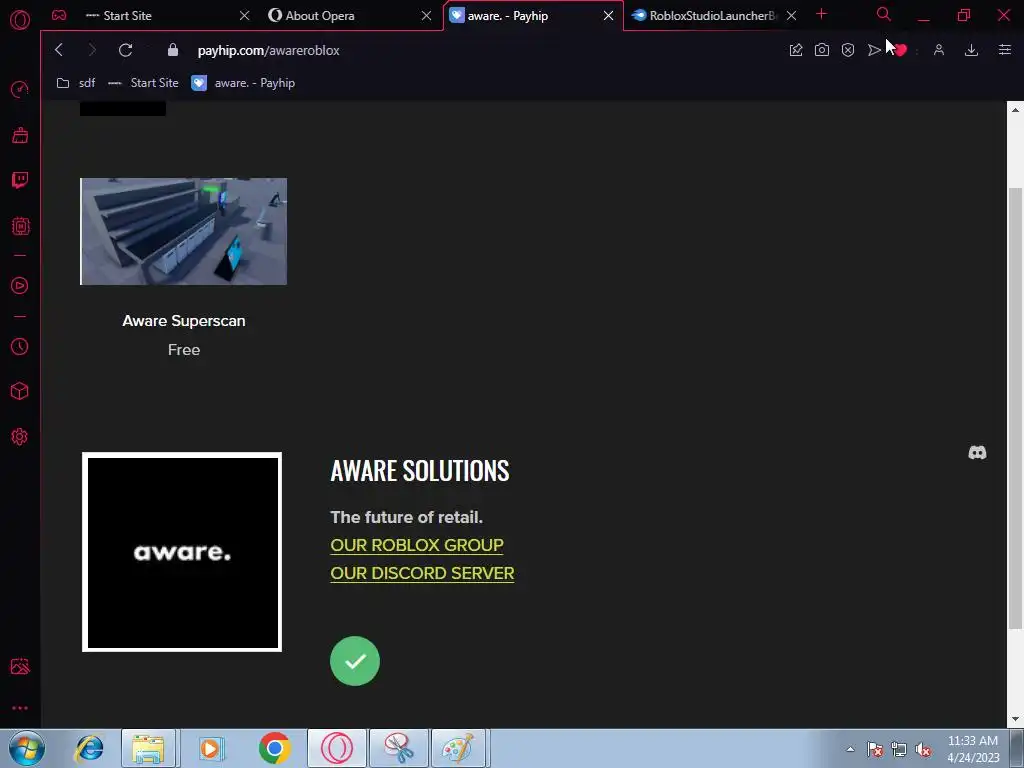
Task: Open Action Center flag tray icon
Action: coord(874,750)
